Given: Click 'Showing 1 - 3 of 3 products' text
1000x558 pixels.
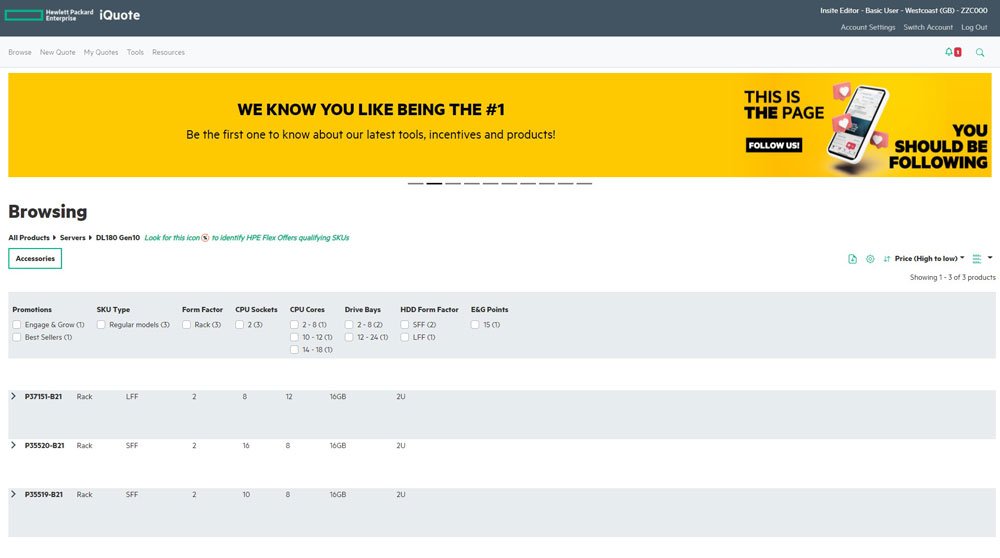Looking at the screenshot, I should (x=952, y=277).
